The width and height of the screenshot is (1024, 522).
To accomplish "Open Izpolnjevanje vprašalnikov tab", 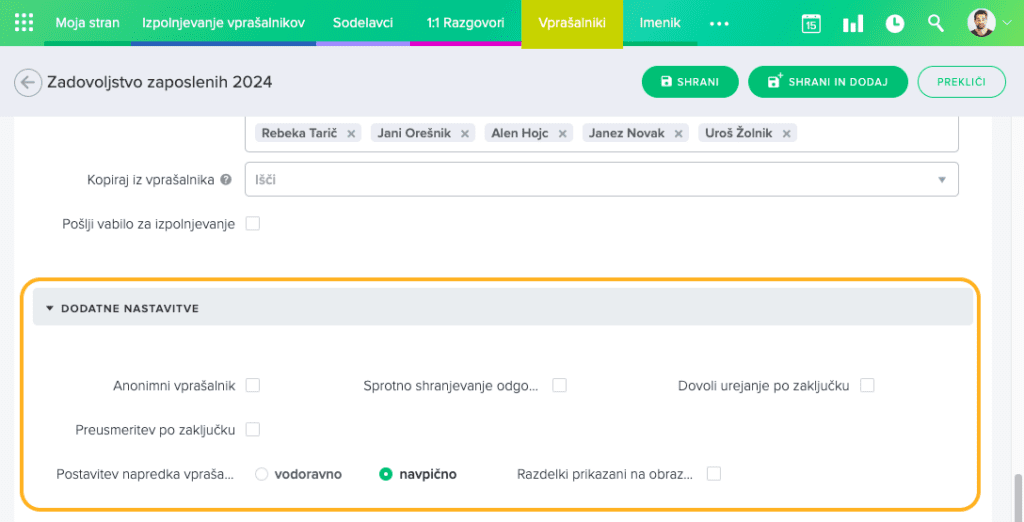I will tap(223, 23).
